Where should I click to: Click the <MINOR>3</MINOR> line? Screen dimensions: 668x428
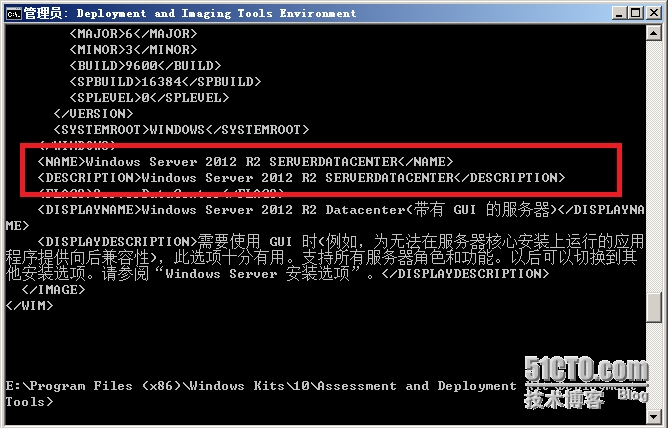(x=133, y=49)
